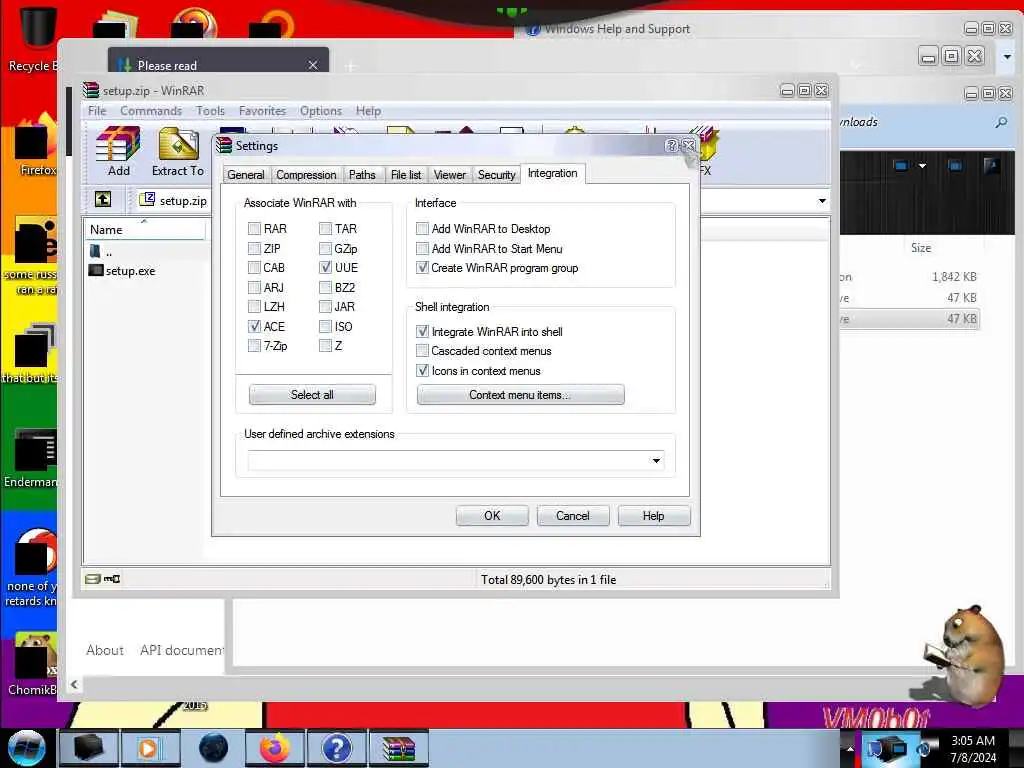
Task: Check Add WinRAR to Start Menu
Action: click(x=422, y=248)
